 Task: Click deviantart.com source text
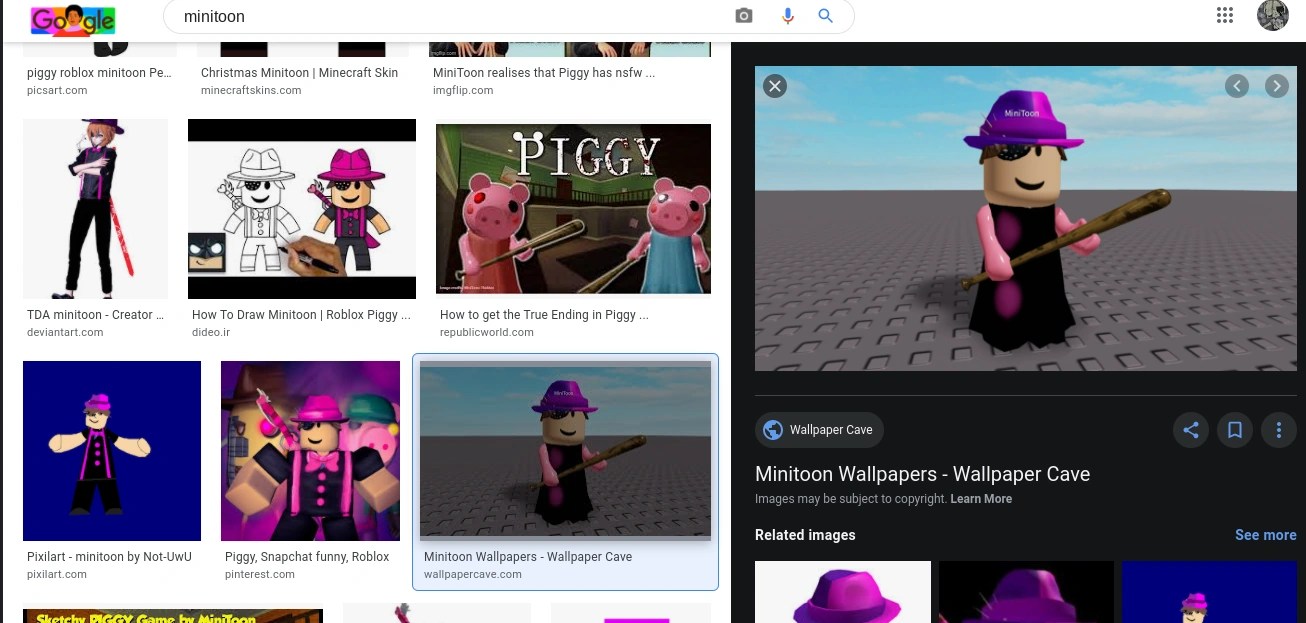point(65,332)
